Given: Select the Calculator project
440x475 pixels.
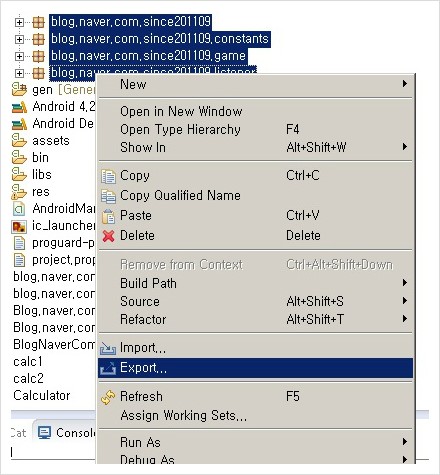Looking at the screenshot, I should (42, 396).
